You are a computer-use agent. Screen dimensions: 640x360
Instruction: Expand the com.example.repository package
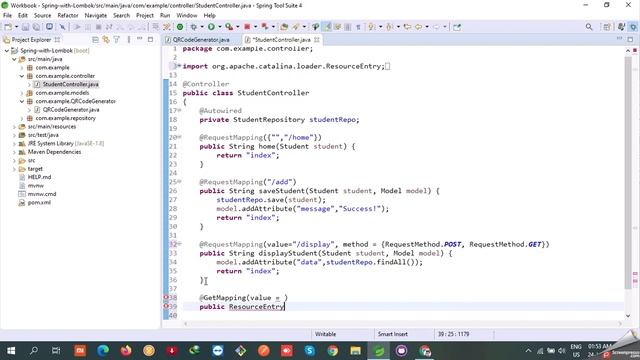(x=22, y=118)
